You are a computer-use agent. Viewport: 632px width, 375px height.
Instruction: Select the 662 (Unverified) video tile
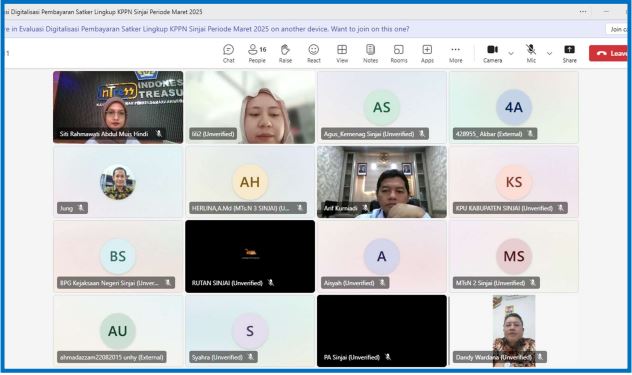[250, 107]
